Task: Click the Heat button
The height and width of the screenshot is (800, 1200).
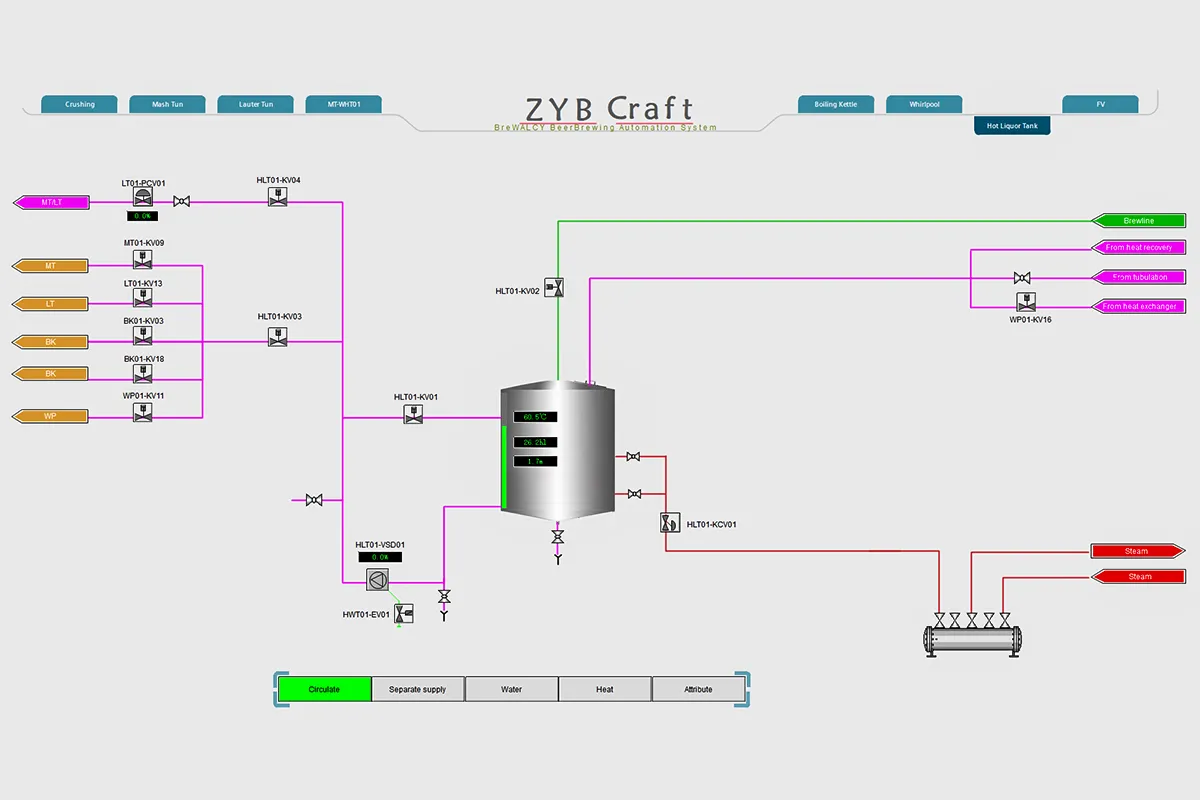Action: click(605, 689)
